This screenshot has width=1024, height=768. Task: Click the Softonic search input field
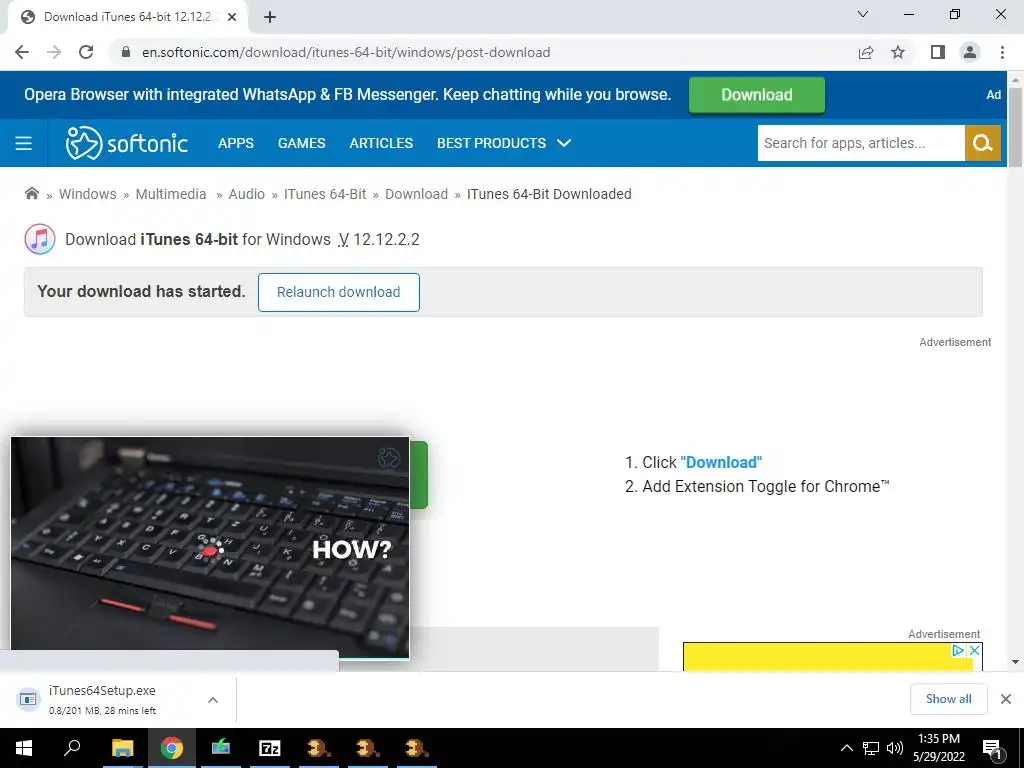point(861,143)
